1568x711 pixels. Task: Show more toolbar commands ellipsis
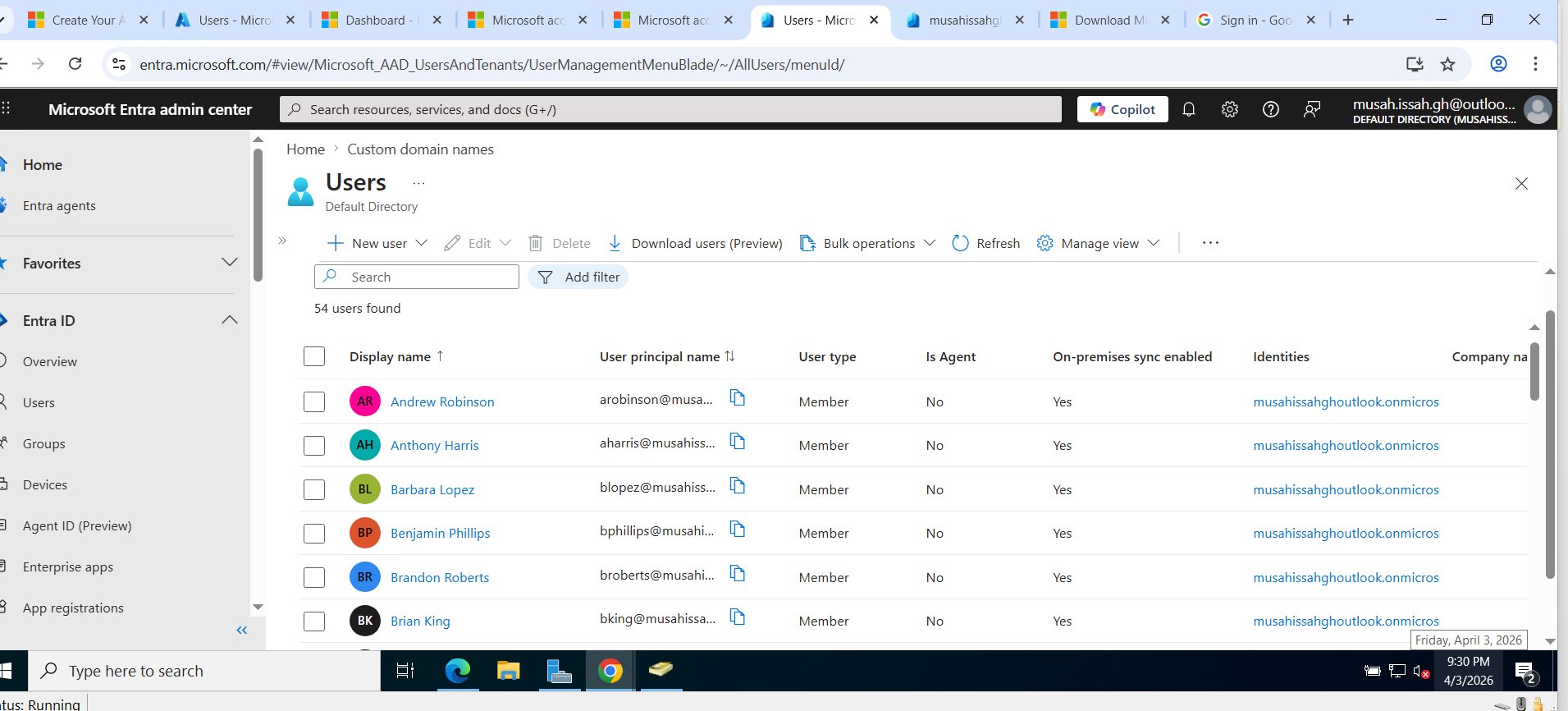tap(1210, 243)
